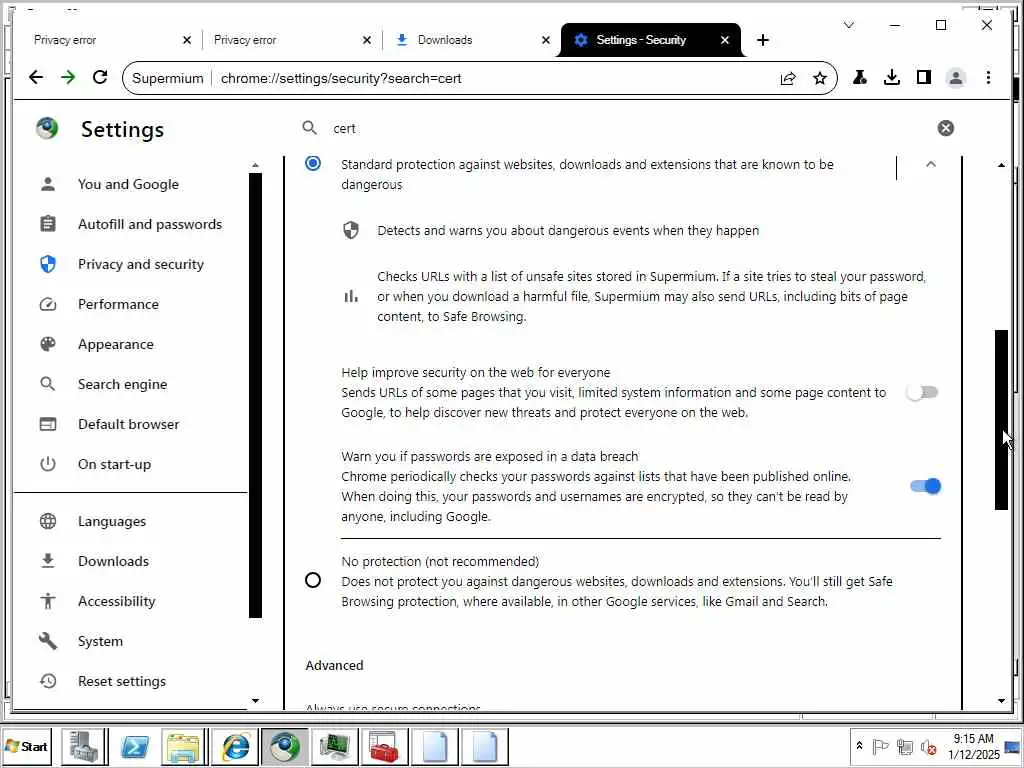Click the settings search field with cert
The height and width of the screenshot is (768, 1024).
(627, 129)
